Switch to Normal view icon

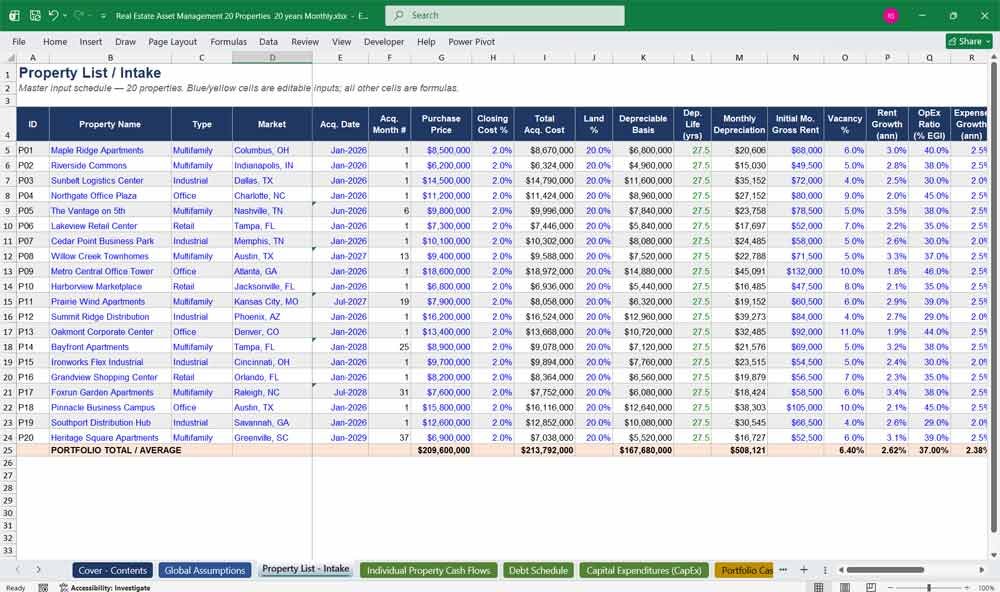click(818, 587)
